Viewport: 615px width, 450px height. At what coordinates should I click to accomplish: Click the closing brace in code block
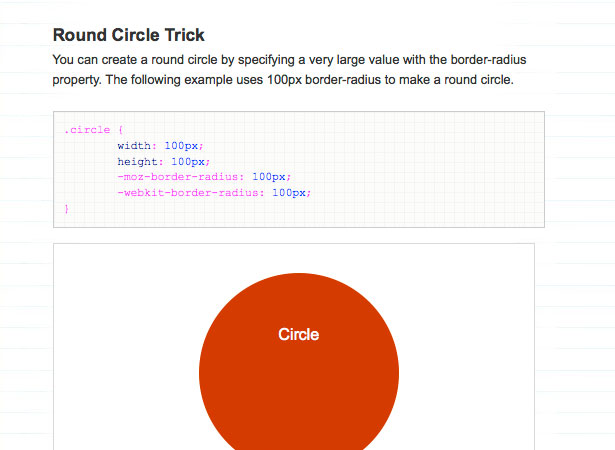[x=67, y=209]
